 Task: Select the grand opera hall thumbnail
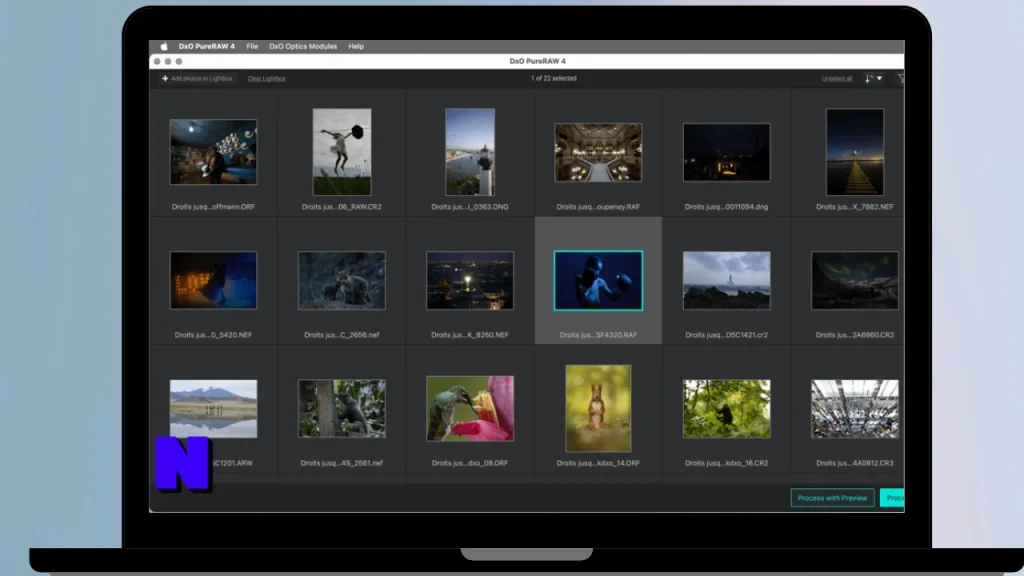point(598,152)
